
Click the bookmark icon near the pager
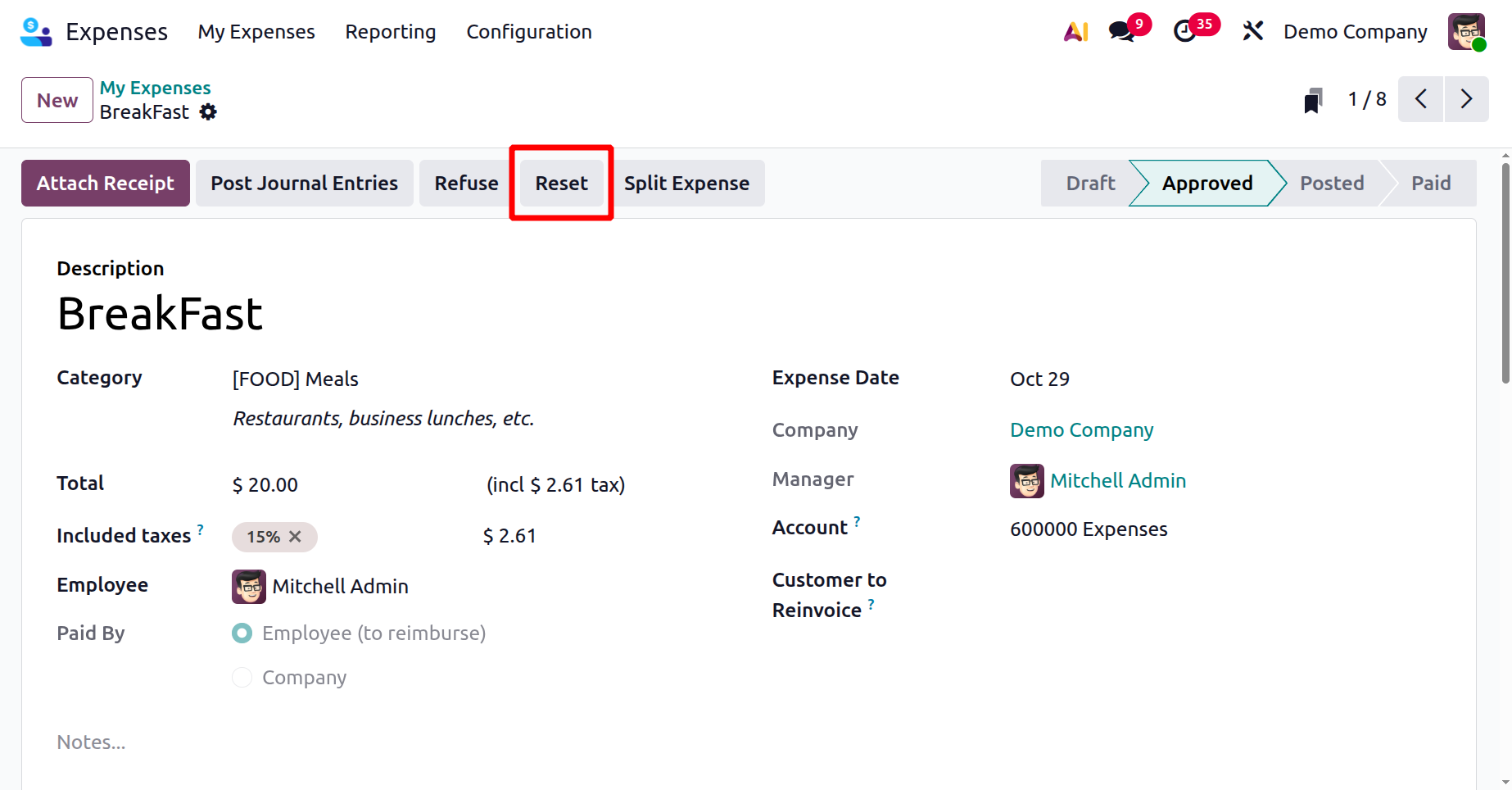(1313, 101)
